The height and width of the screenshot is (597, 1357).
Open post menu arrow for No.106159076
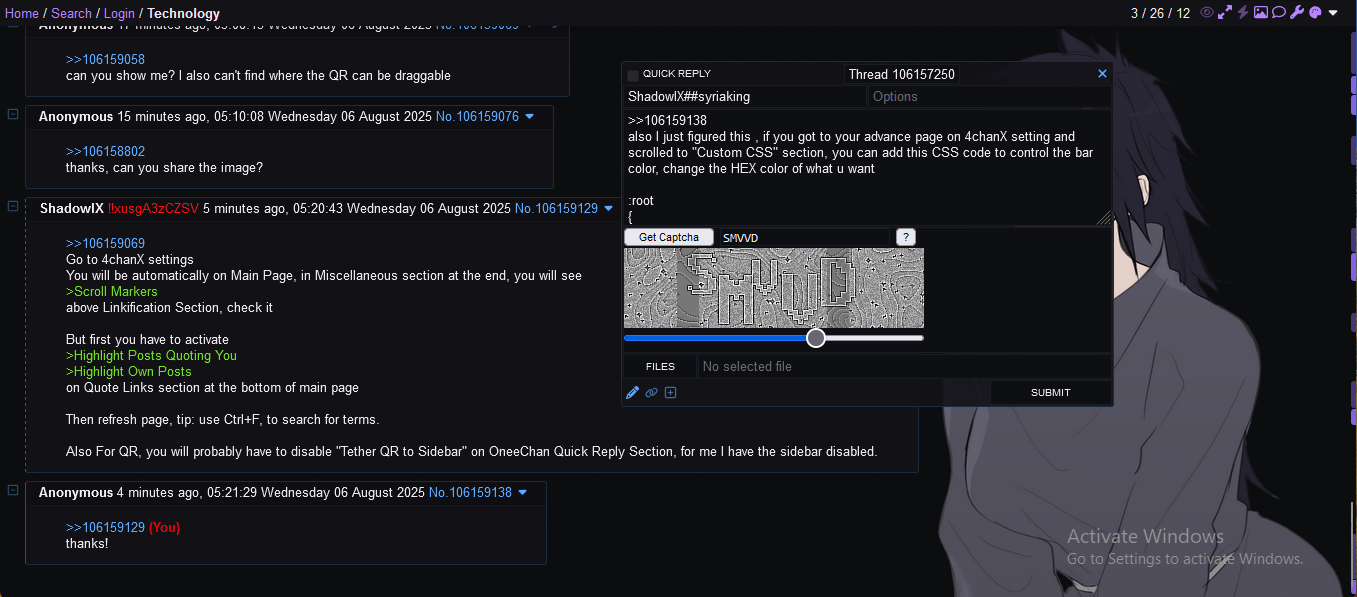click(x=530, y=117)
